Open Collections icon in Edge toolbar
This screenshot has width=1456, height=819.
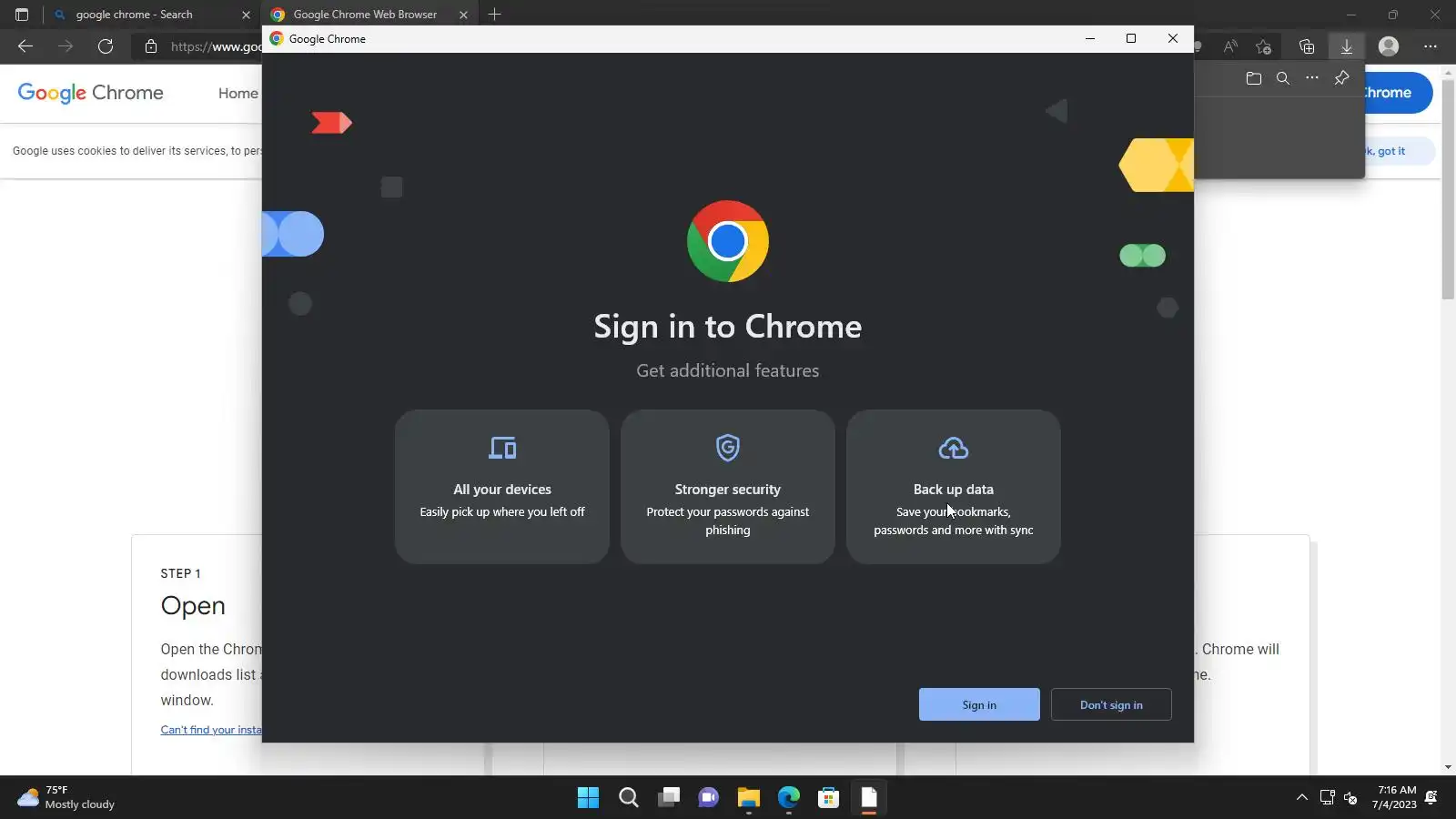click(1307, 46)
